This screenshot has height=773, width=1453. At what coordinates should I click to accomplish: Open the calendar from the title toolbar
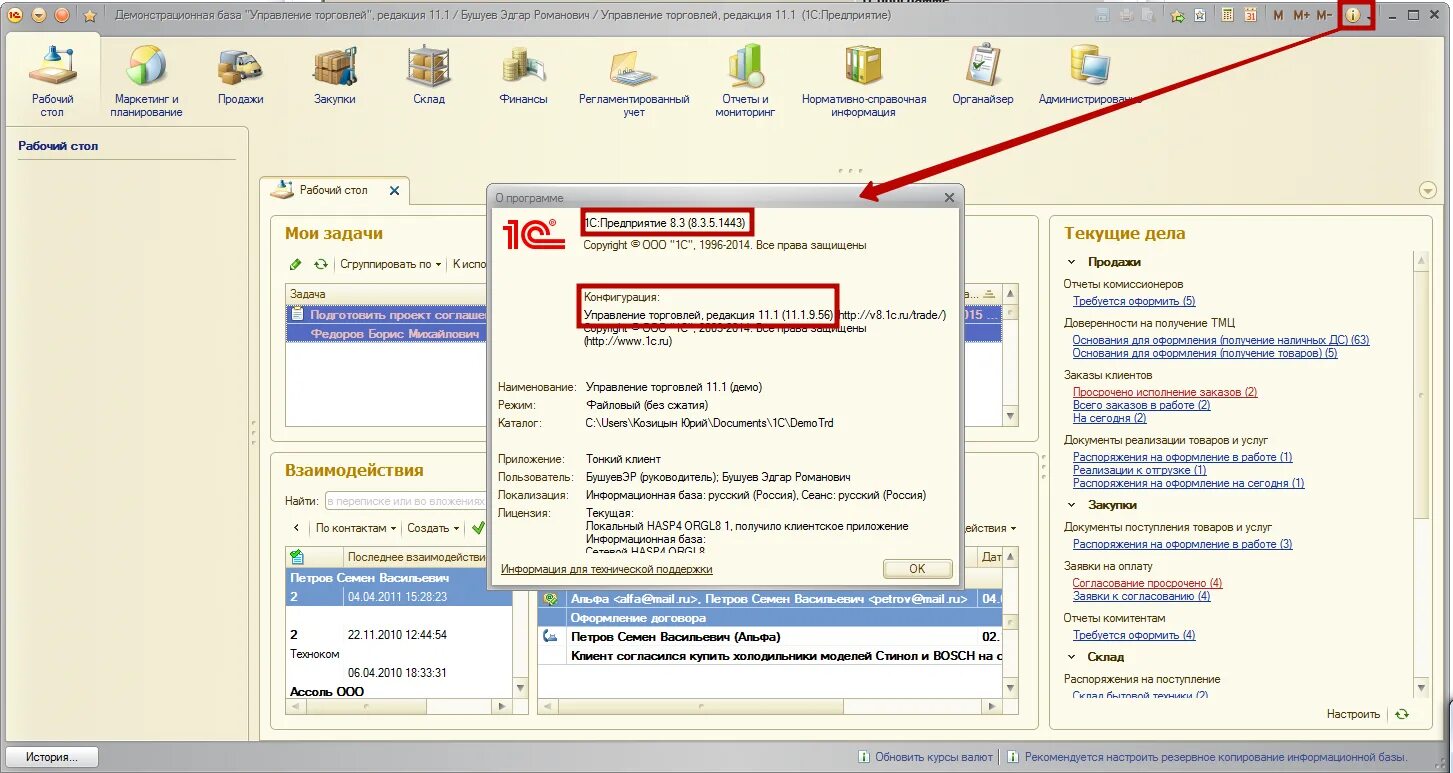[x=1249, y=15]
